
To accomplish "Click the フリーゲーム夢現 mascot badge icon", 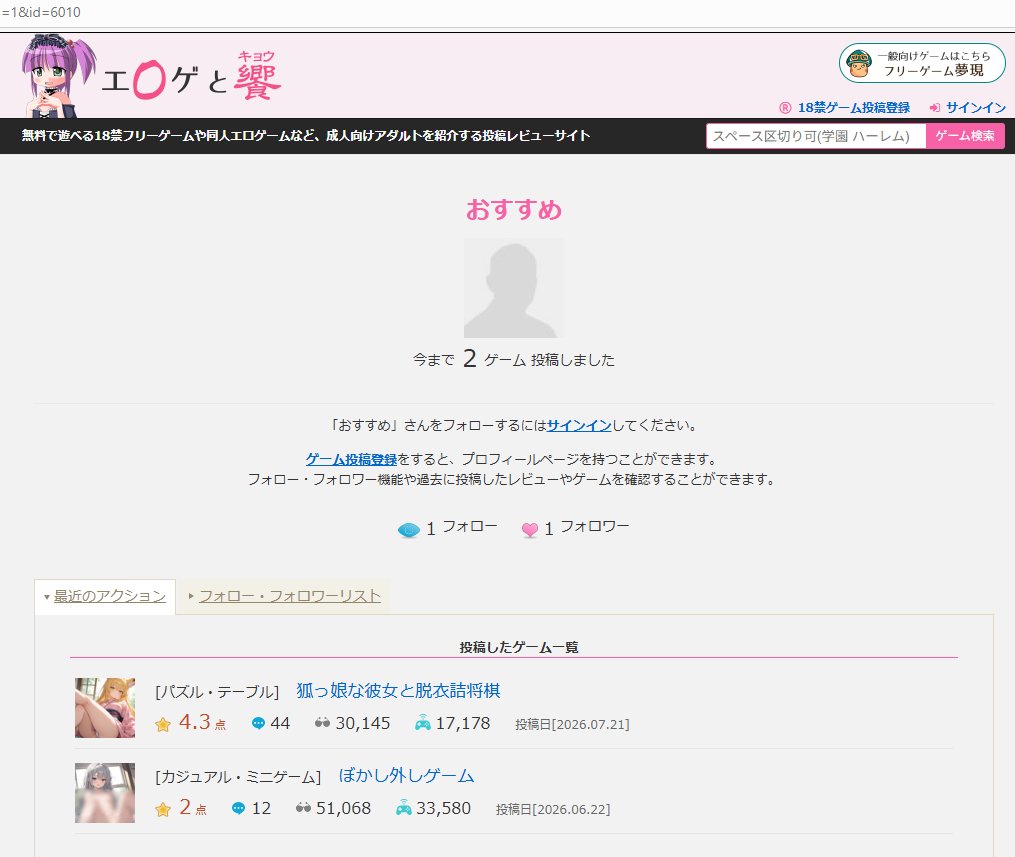I will pos(859,63).
